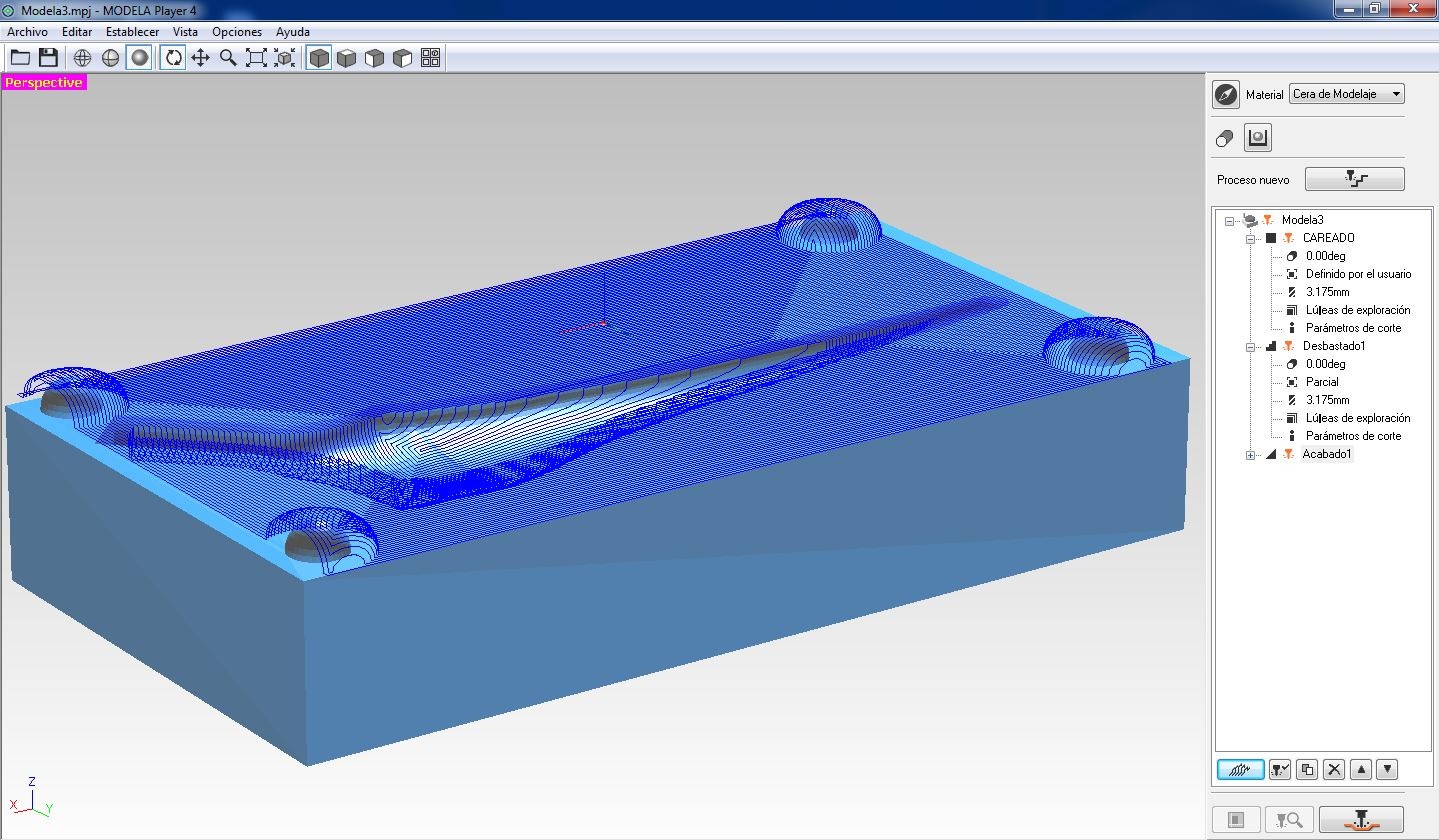
Task: Open the Editar menu
Action: point(77,32)
